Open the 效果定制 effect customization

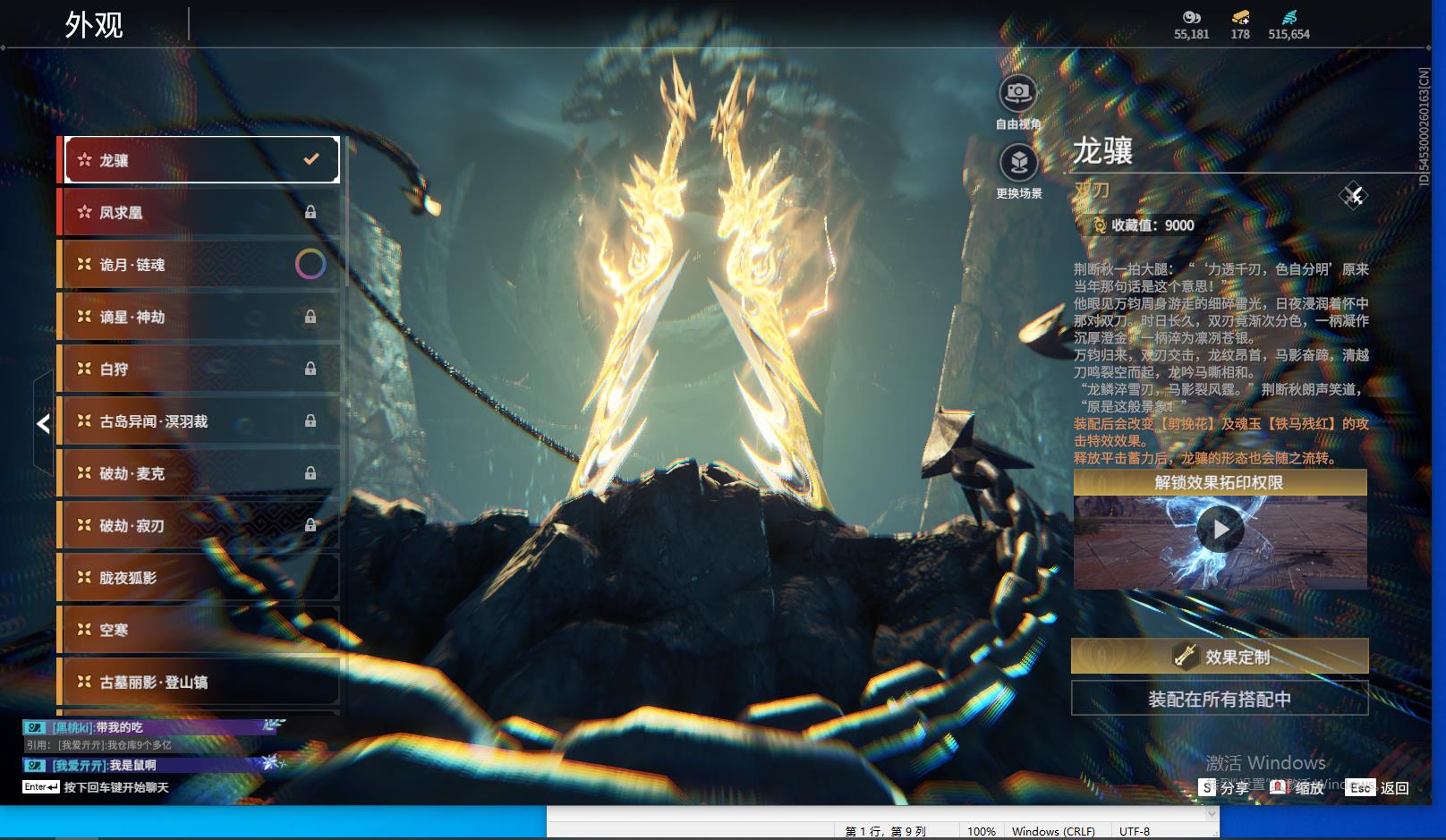[x=1220, y=656]
